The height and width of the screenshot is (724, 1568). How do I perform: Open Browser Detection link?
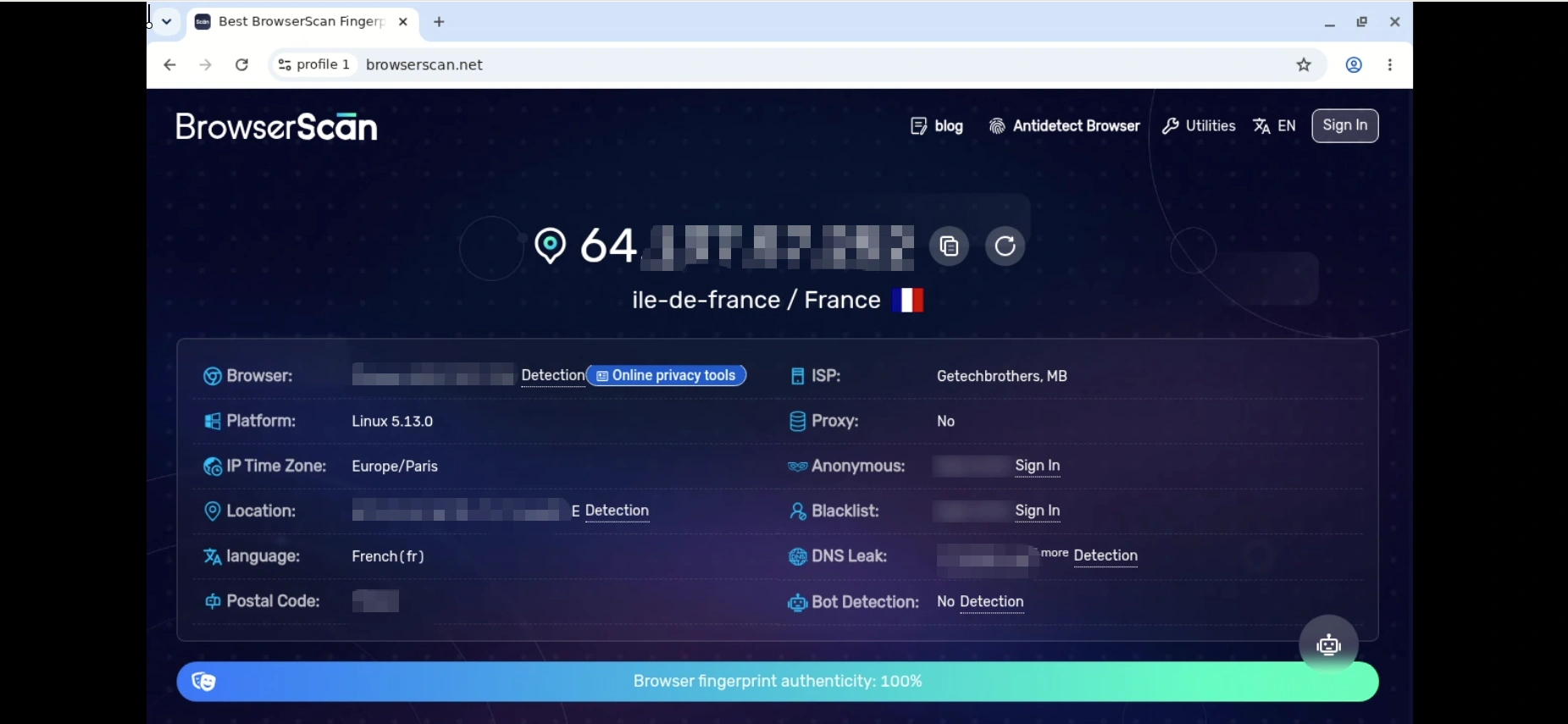coord(552,375)
